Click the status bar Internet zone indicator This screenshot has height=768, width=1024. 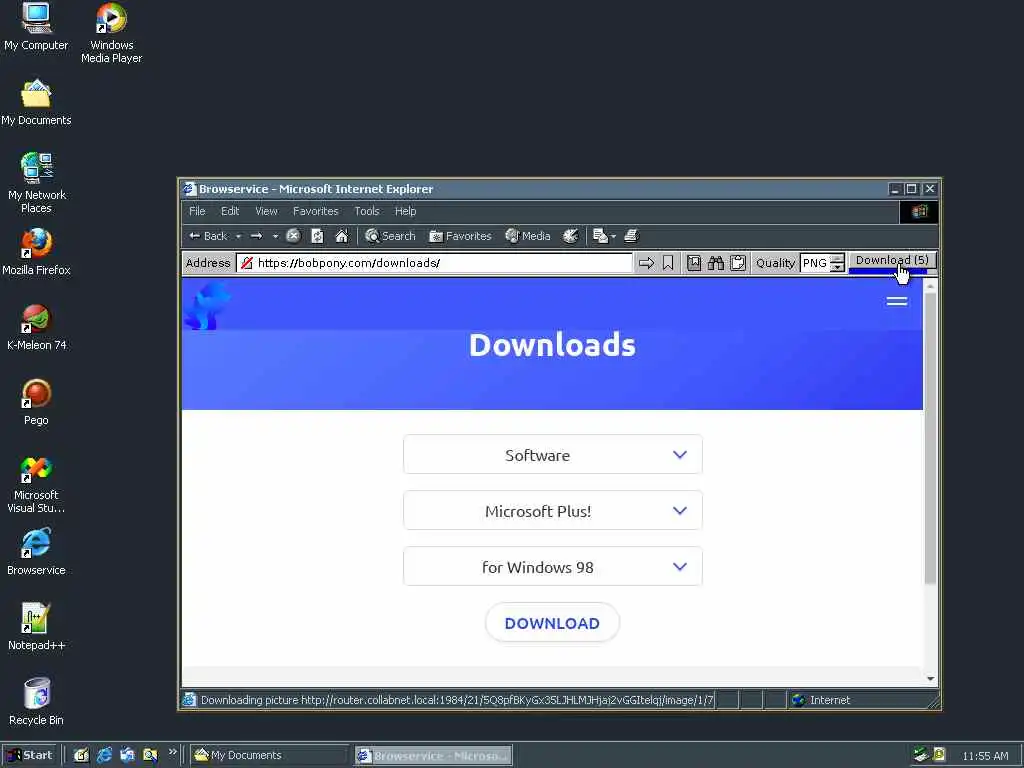click(x=831, y=700)
